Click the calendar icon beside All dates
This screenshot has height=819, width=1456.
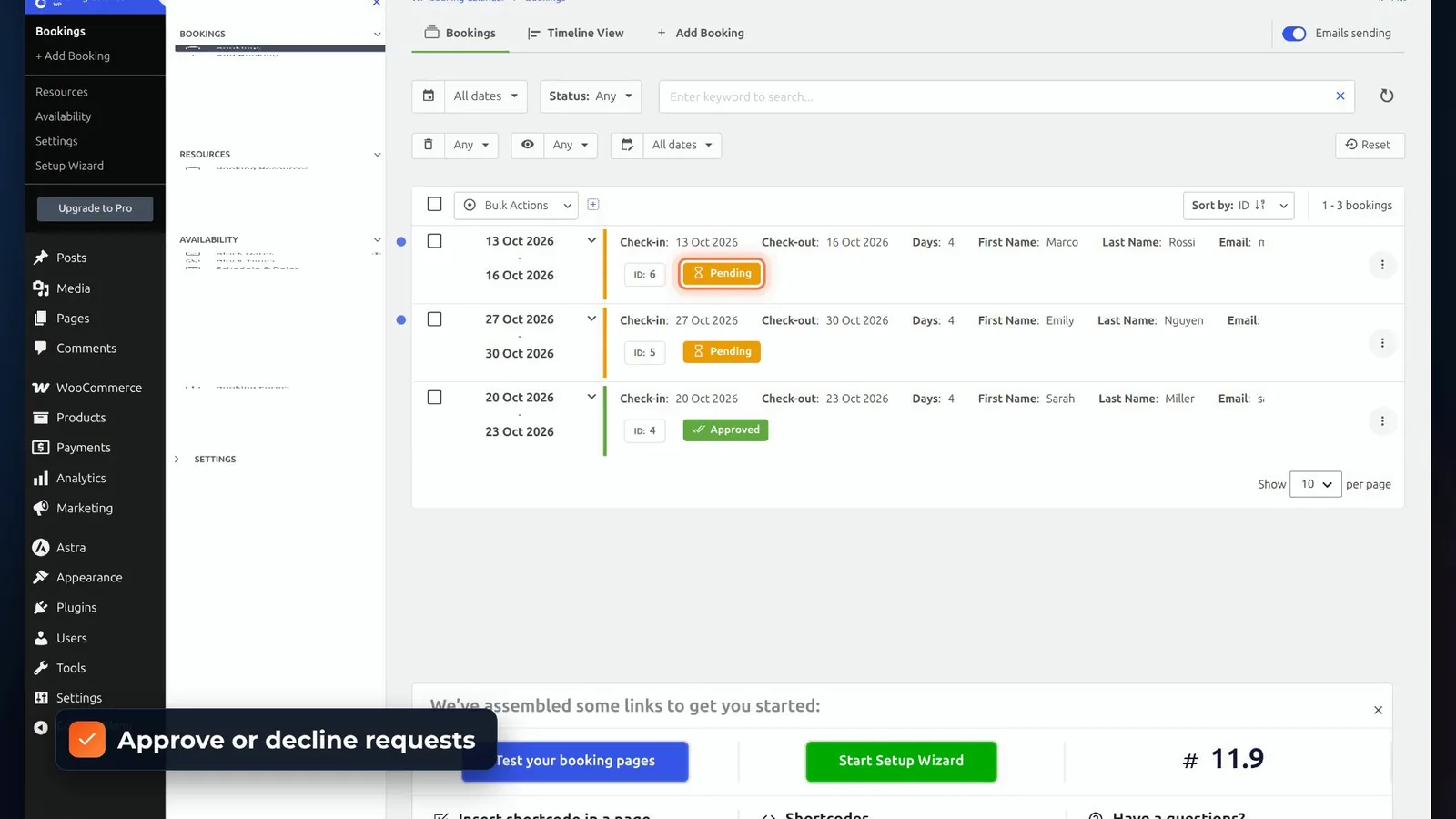tap(429, 96)
